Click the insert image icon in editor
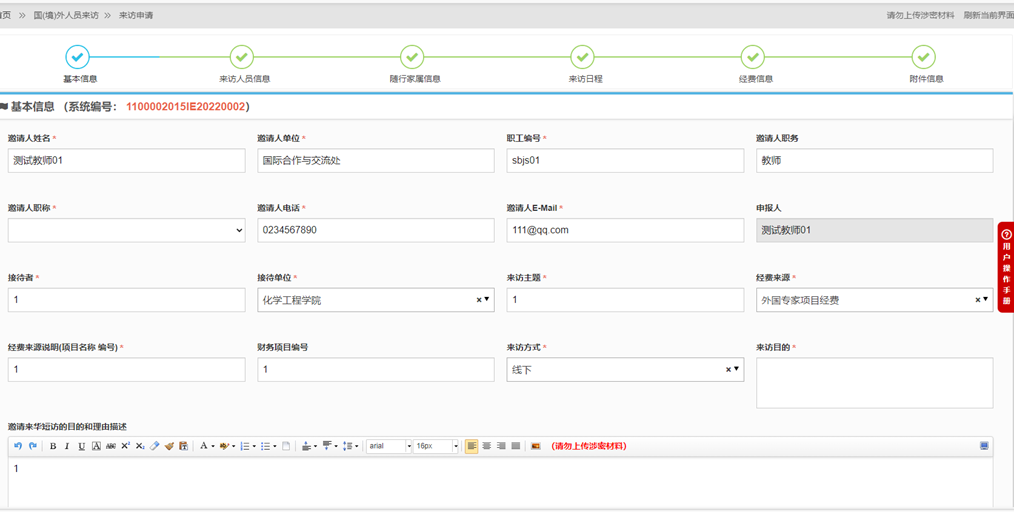 click(x=535, y=446)
